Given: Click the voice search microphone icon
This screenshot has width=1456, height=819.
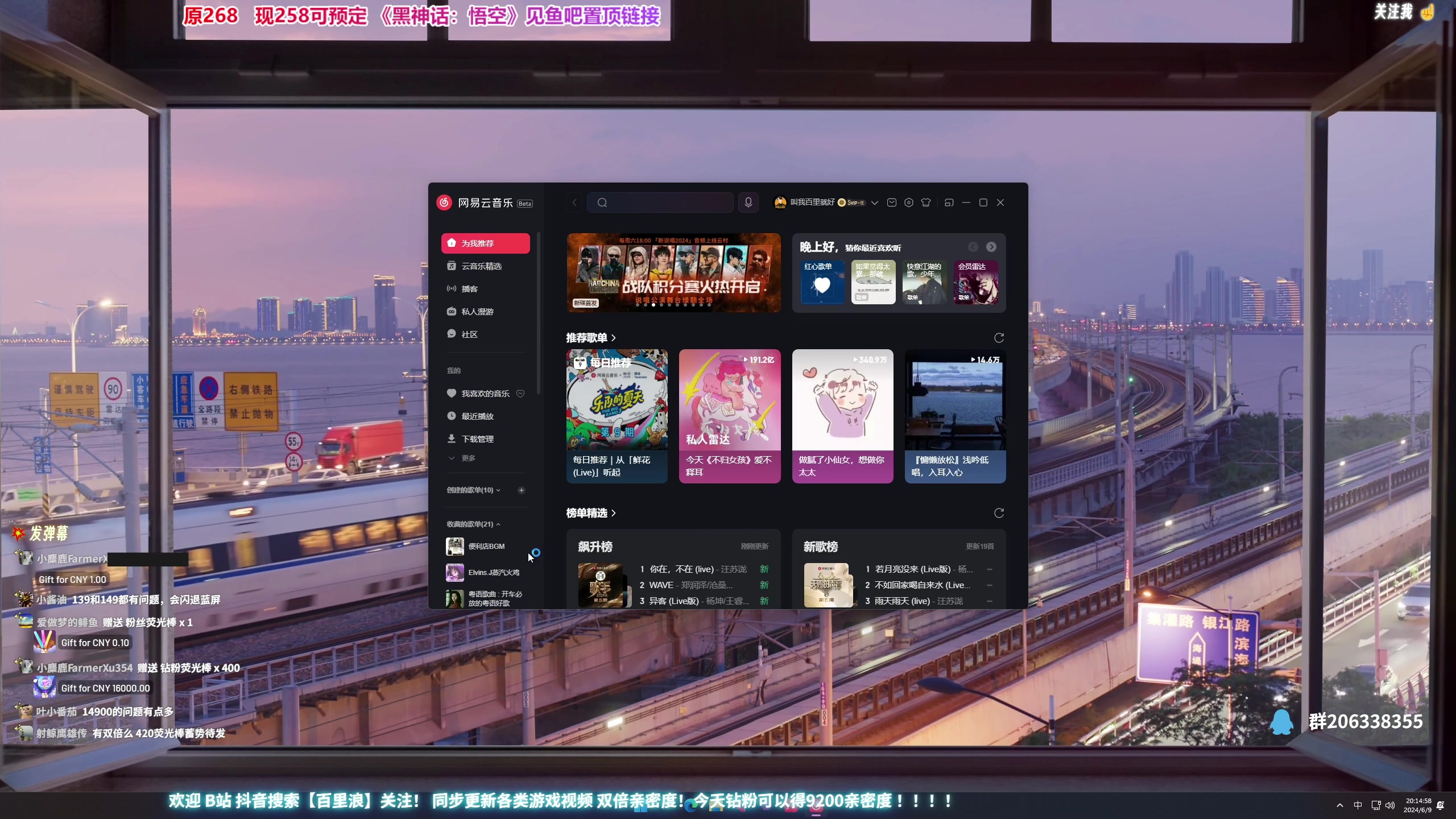Looking at the screenshot, I should (x=748, y=202).
